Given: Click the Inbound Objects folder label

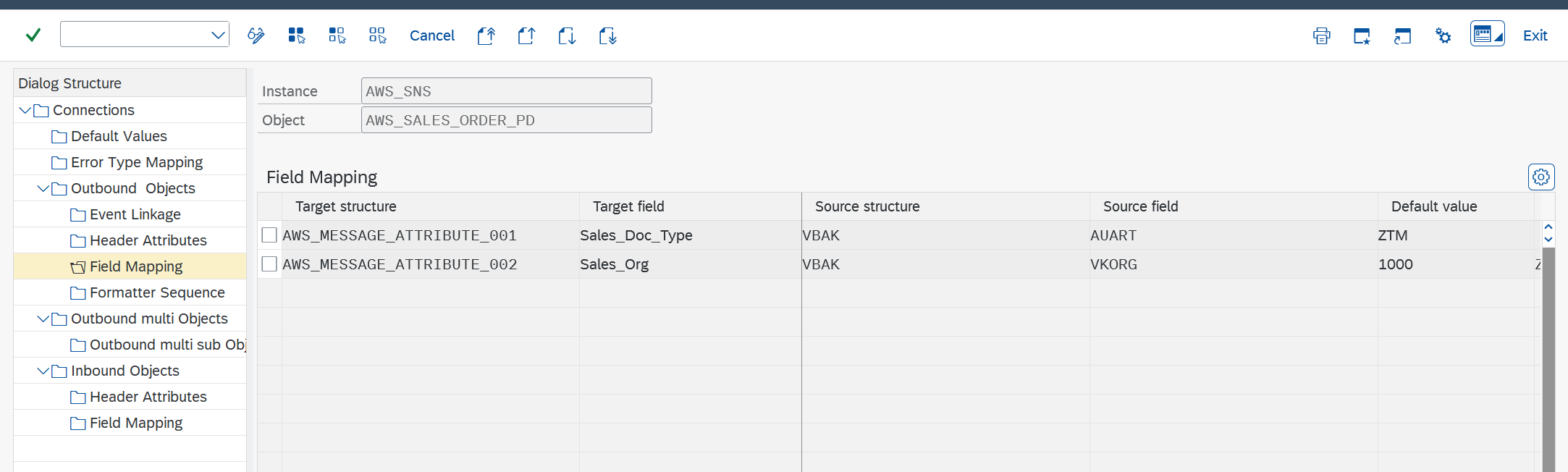Looking at the screenshot, I should (125, 371).
